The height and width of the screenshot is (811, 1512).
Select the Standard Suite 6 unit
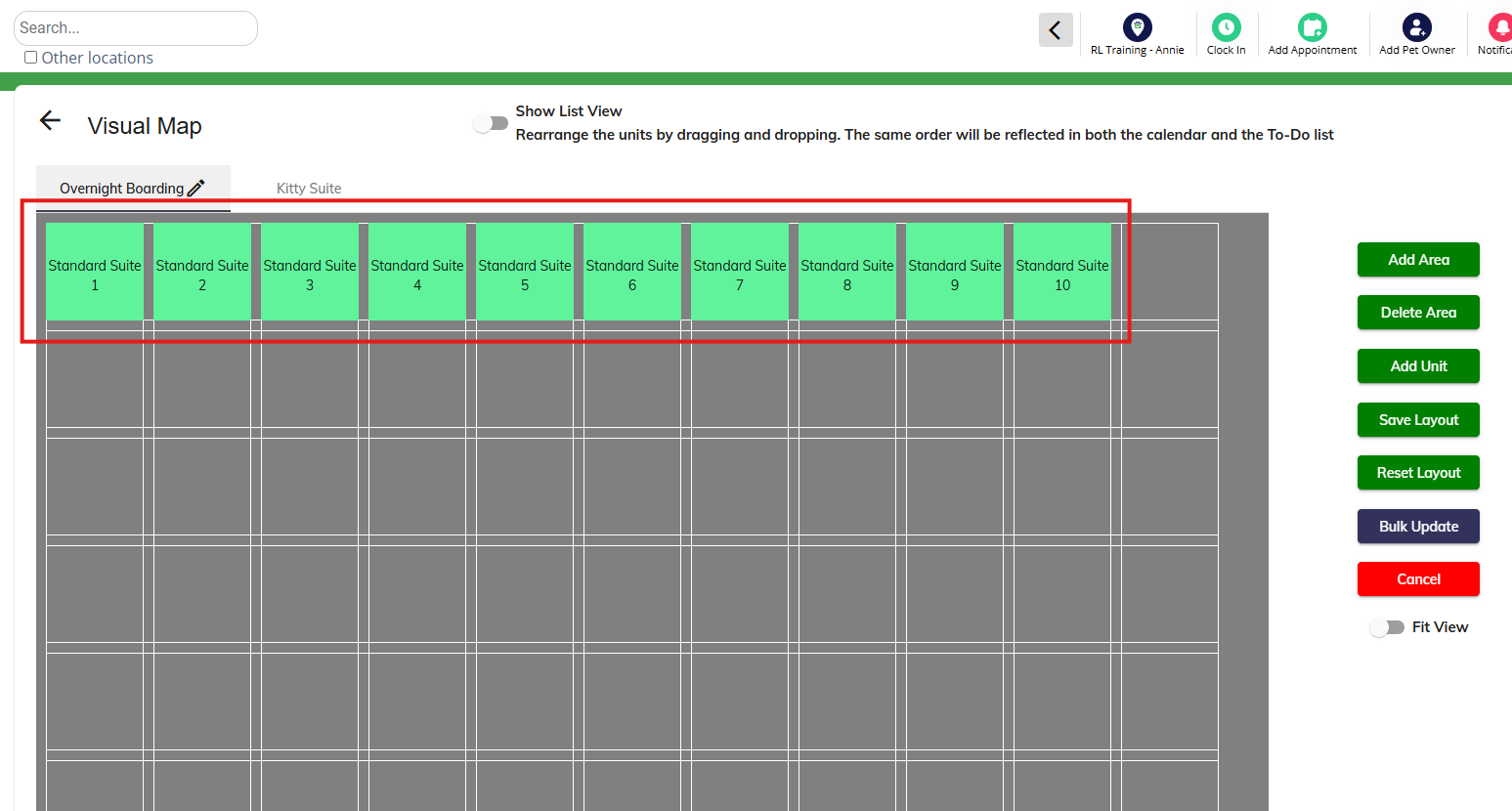[x=632, y=272]
